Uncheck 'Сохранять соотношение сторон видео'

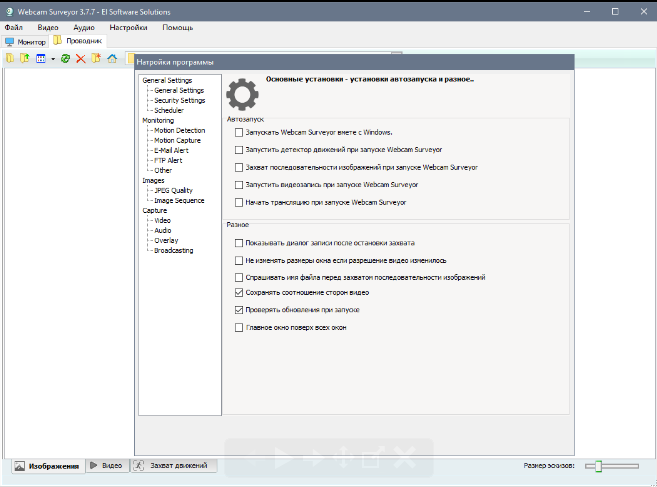click(239, 293)
